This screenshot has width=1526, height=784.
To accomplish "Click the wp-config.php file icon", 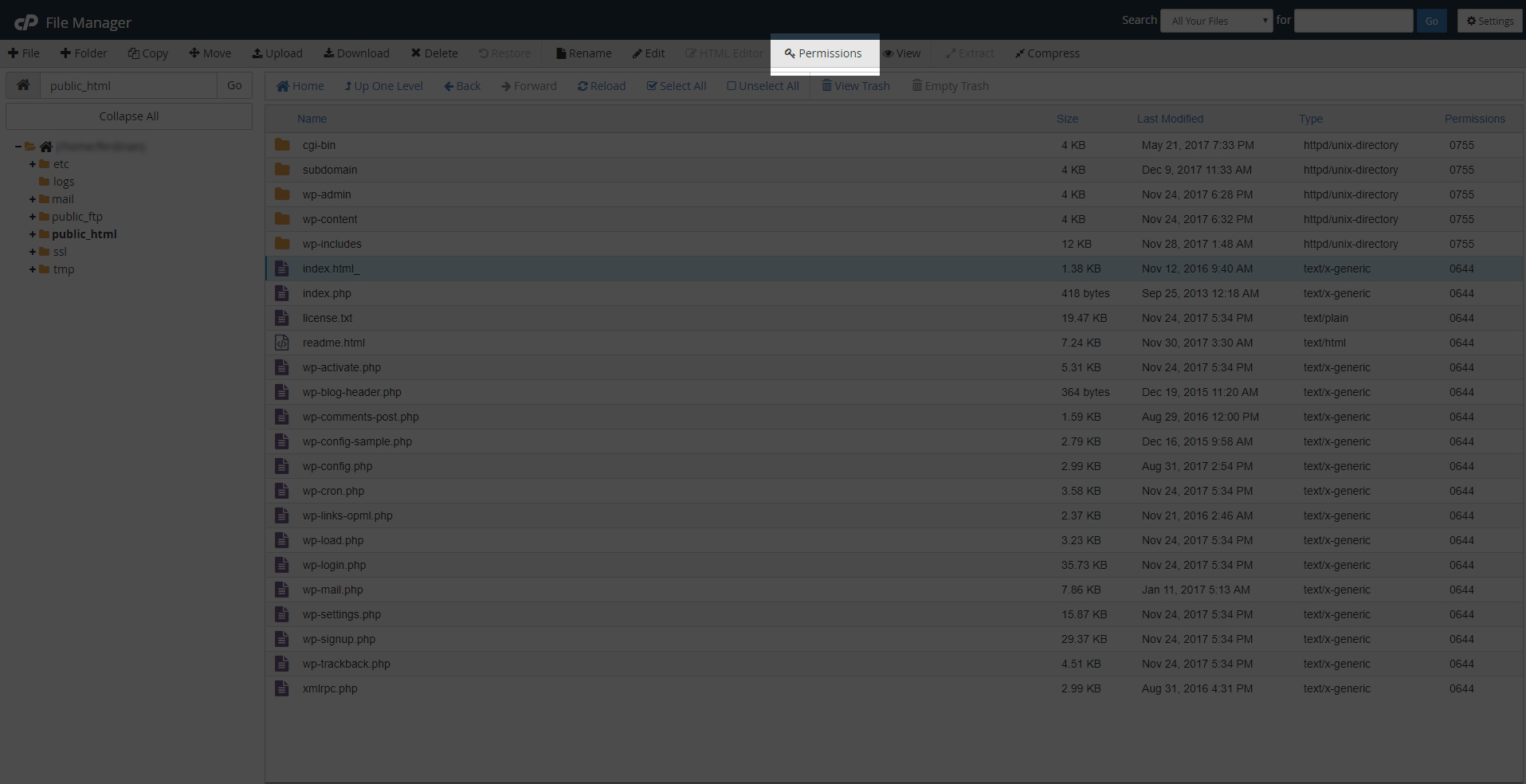I will click(282, 466).
